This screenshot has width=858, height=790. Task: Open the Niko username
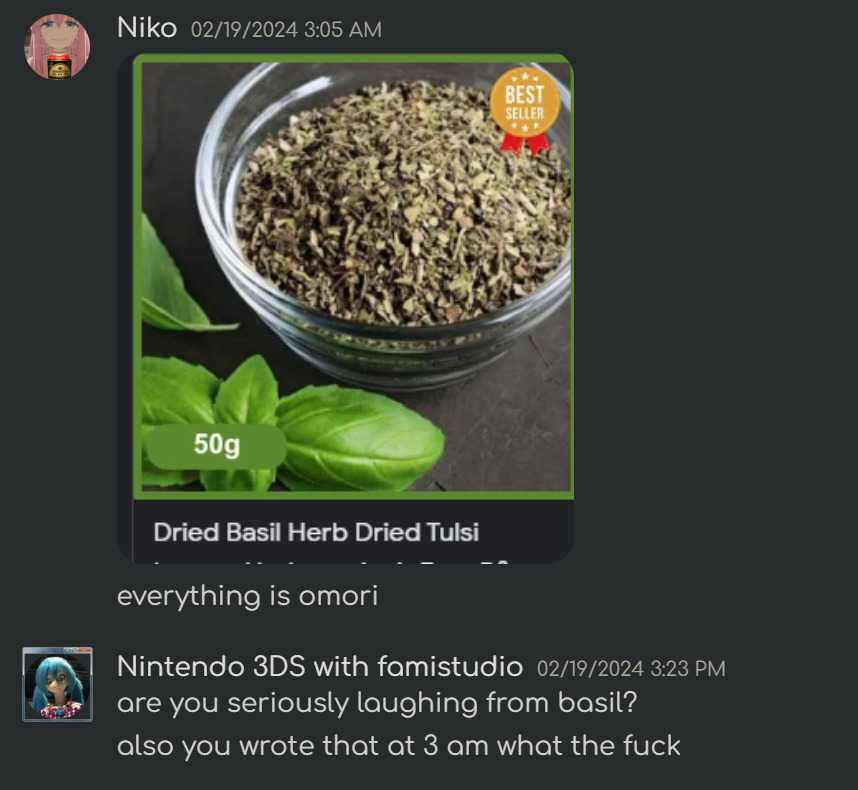point(147,27)
